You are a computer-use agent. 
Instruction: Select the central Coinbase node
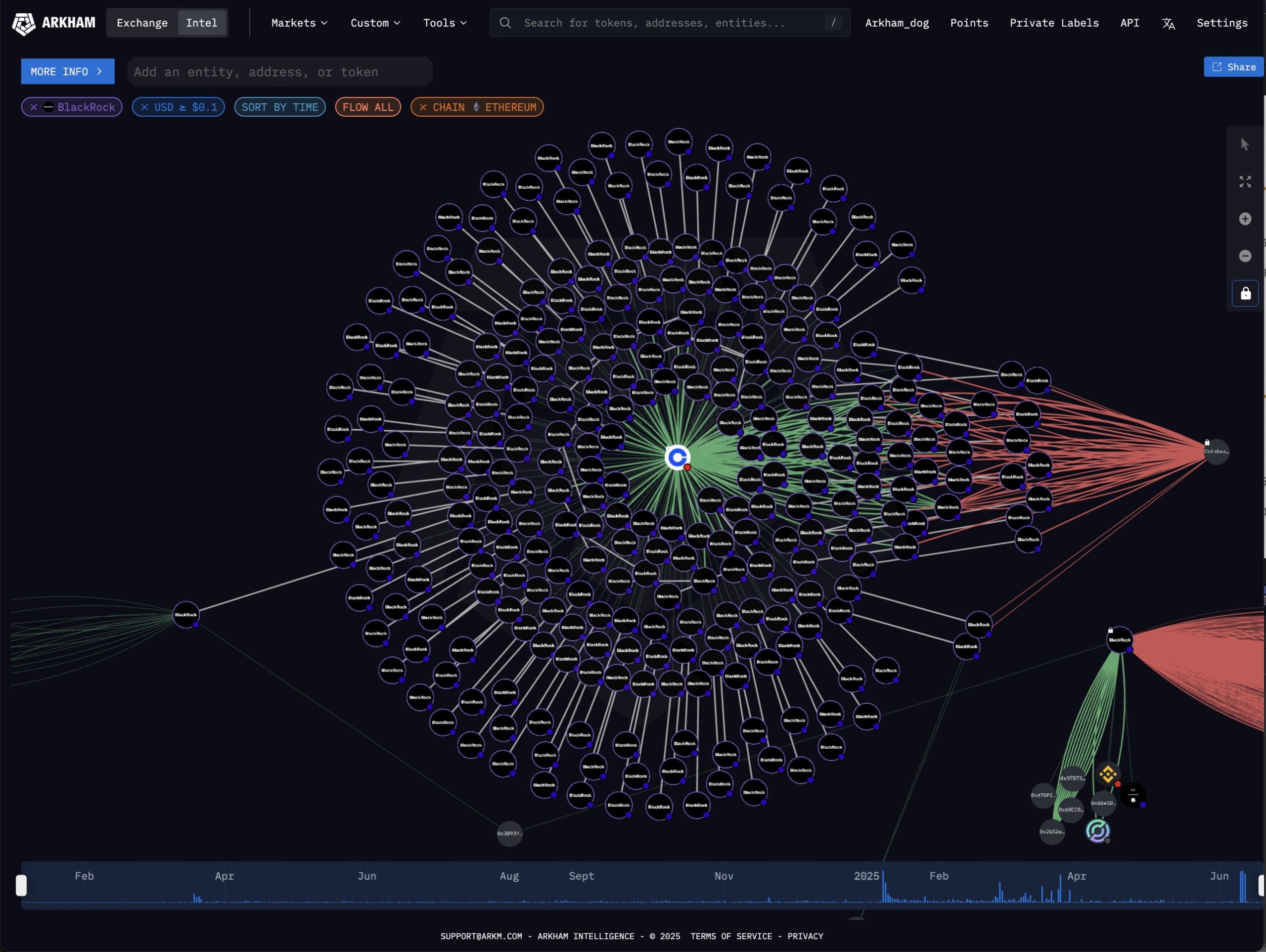coord(677,457)
